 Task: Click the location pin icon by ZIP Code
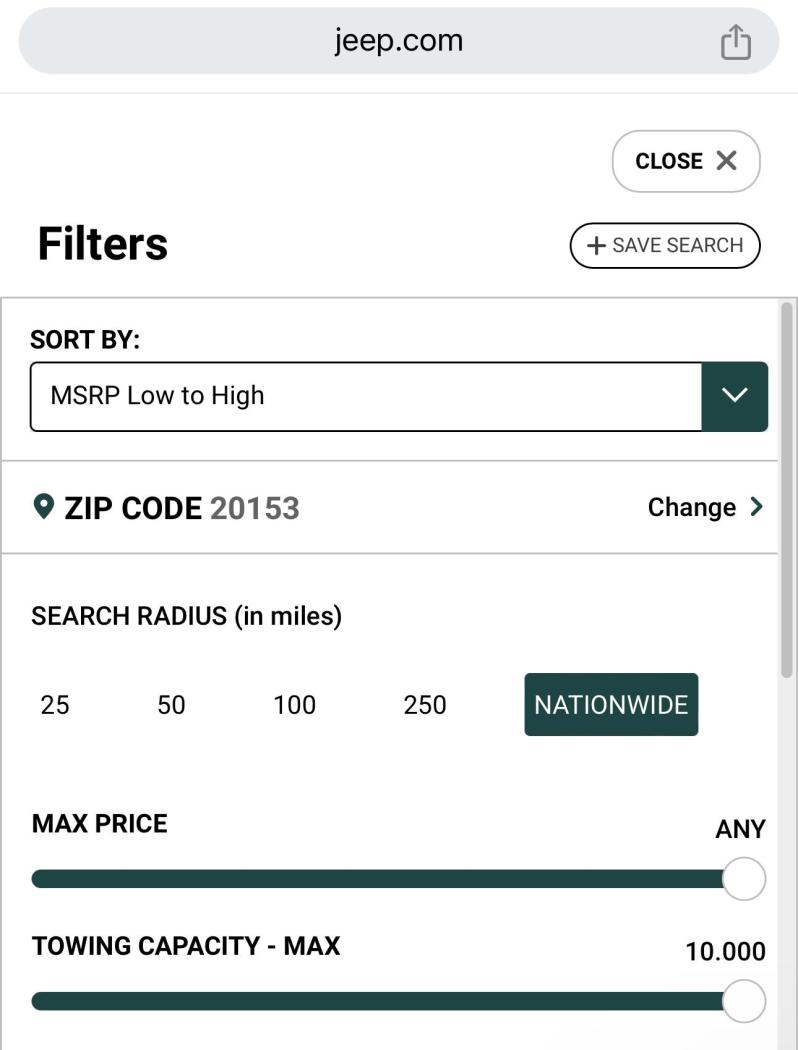pyautogui.click(x=43, y=507)
